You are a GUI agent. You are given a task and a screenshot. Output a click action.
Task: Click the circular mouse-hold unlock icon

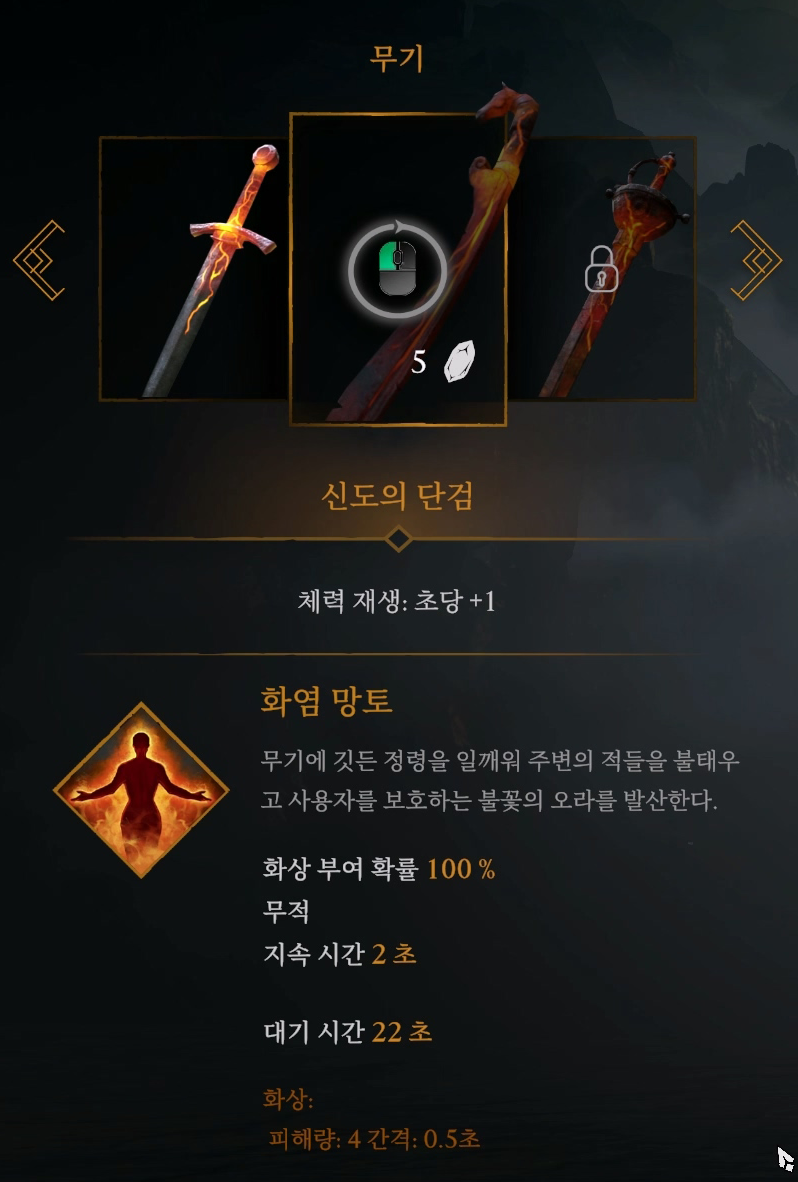tap(397, 268)
